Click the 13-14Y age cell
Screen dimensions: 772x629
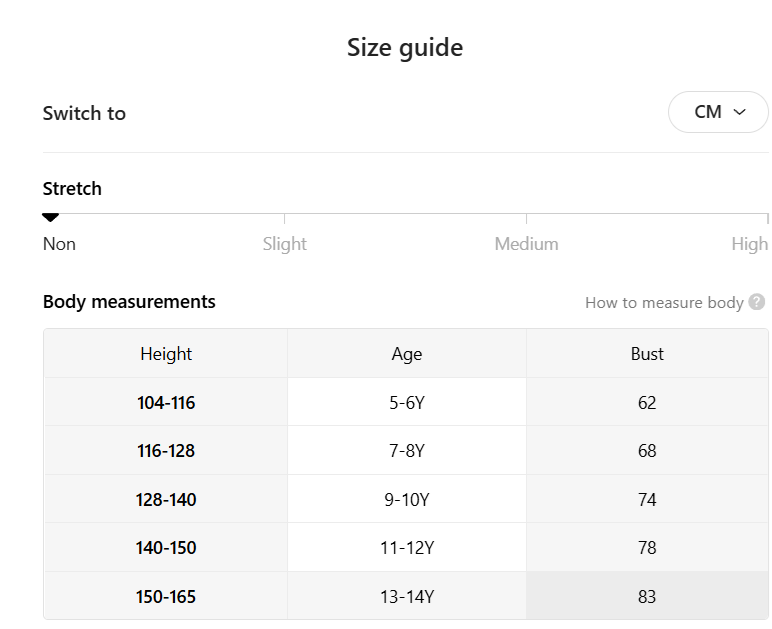tap(407, 597)
